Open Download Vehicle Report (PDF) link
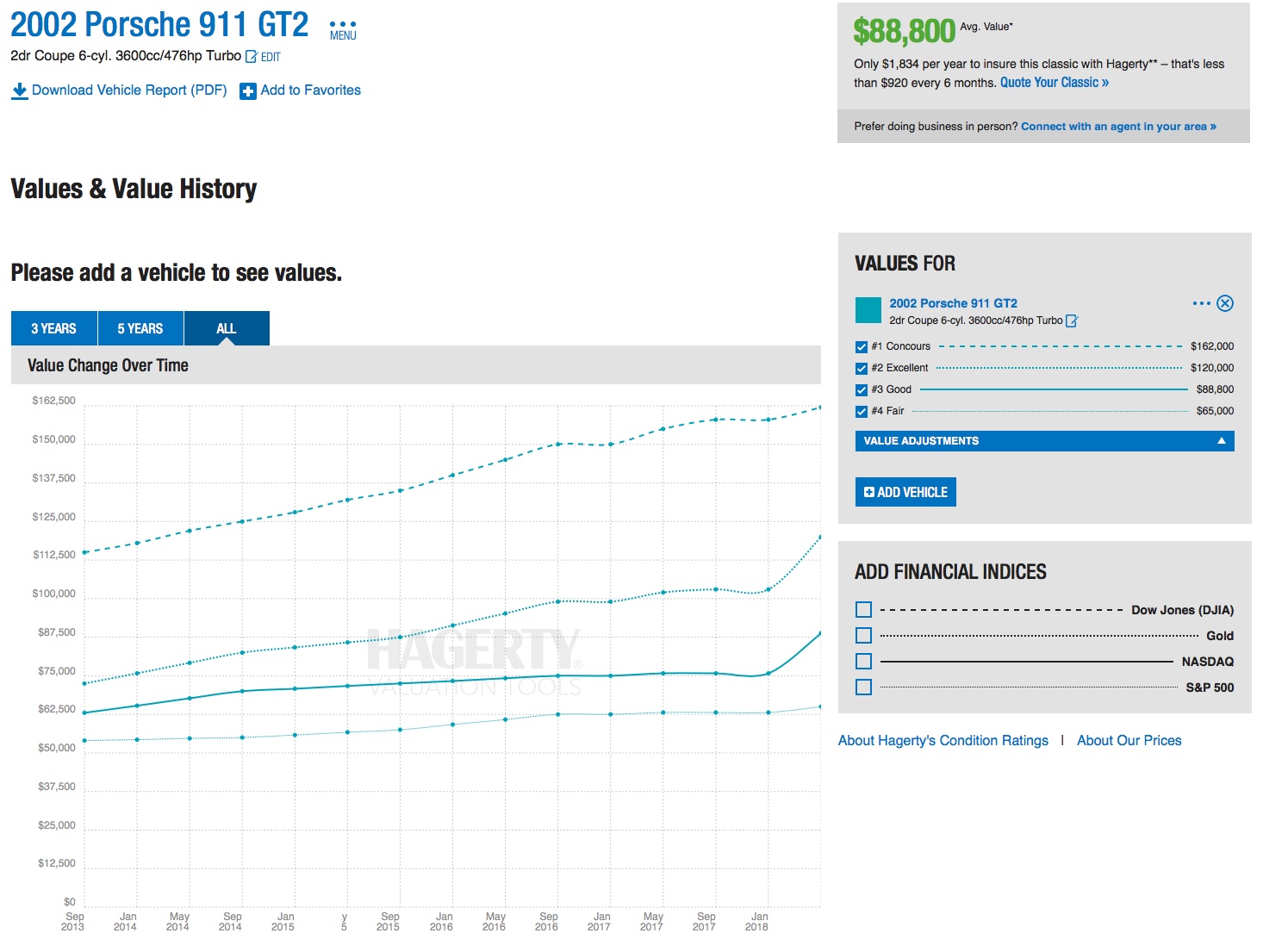Image resolution: width=1288 pixels, height=952 pixels. click(x=129, y=90)
